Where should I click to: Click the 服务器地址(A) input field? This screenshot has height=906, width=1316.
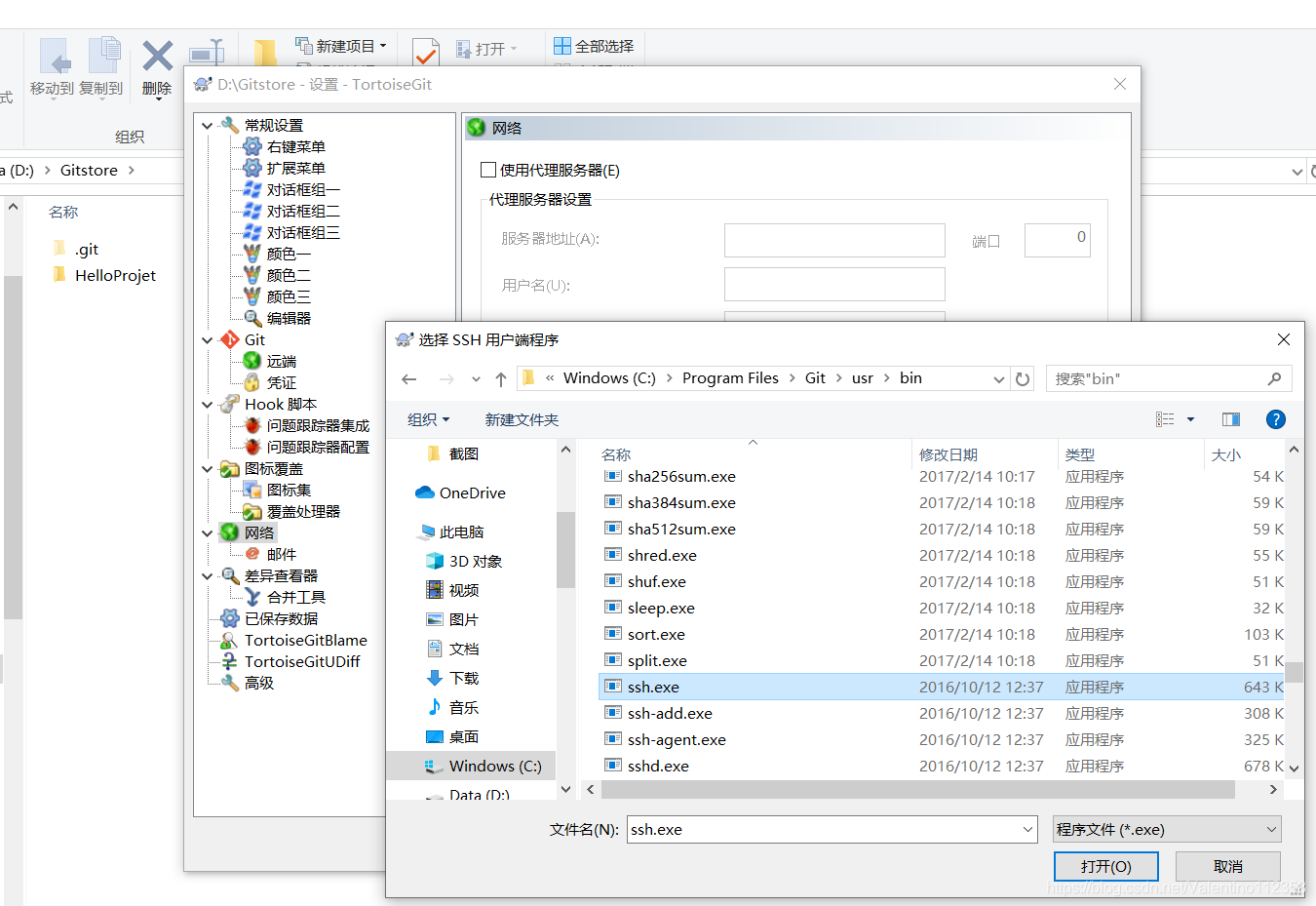click(834, 240)
